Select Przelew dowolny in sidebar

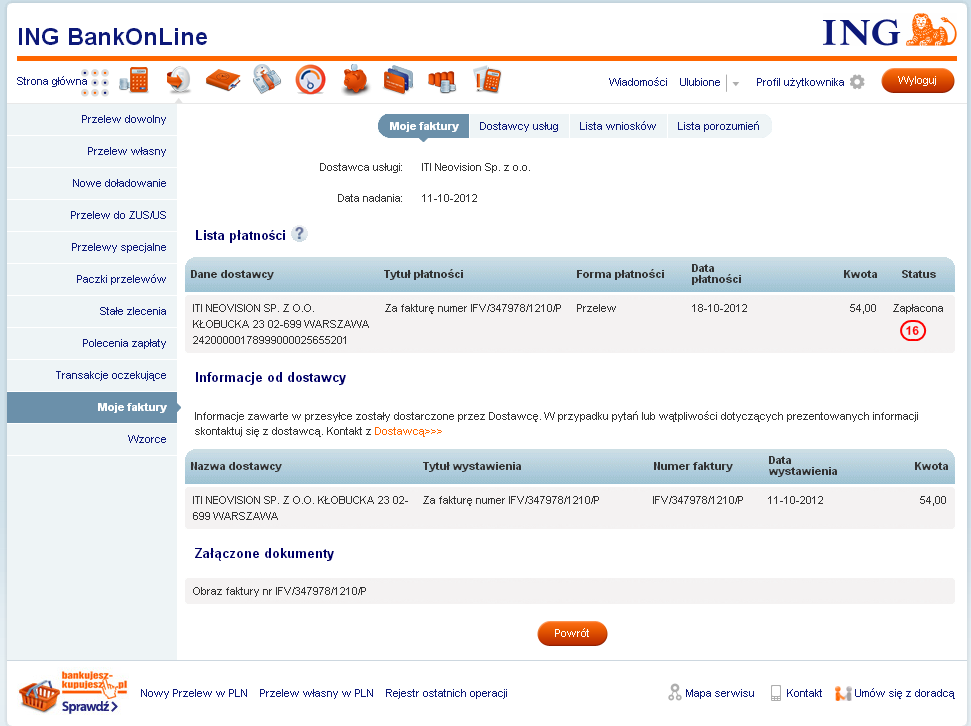point(92,120)
